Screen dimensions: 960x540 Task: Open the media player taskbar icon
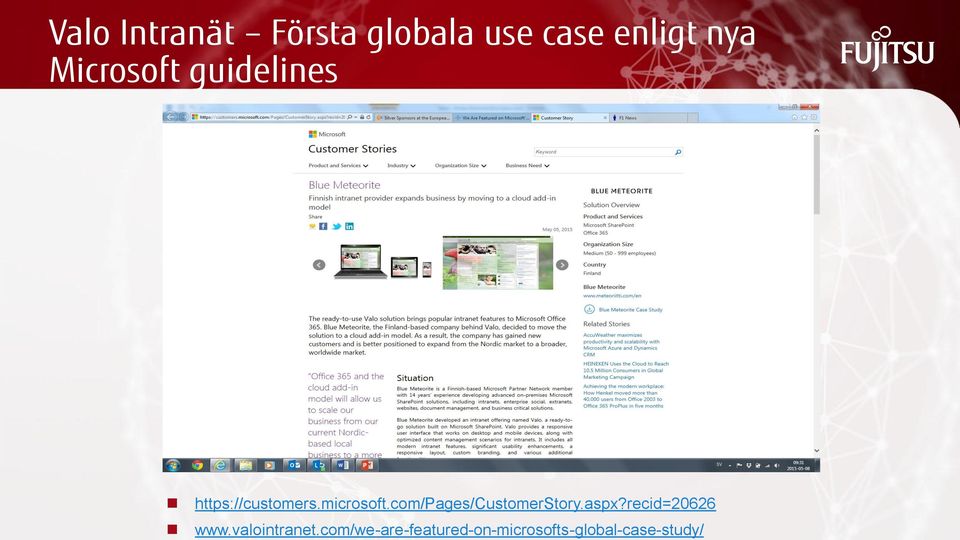269,465
